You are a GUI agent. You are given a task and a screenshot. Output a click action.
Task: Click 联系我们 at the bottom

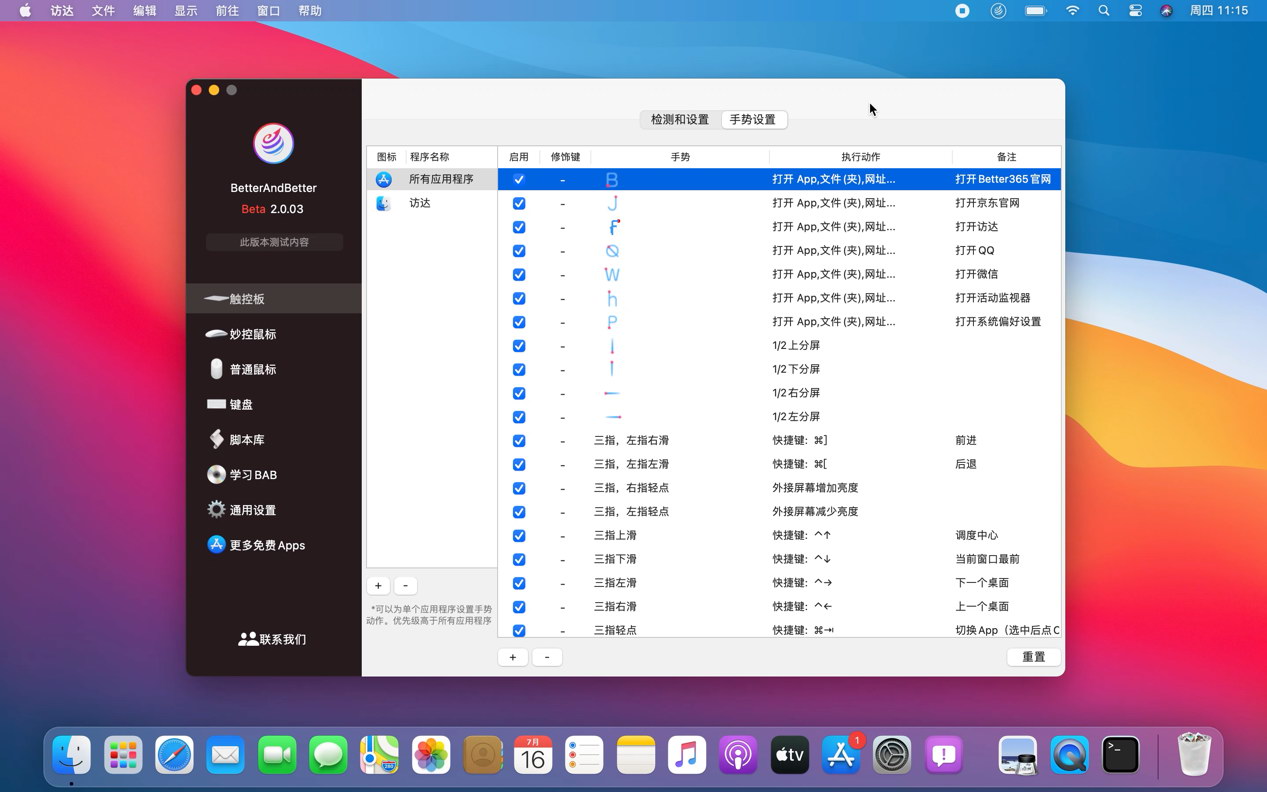click(271, 638)
